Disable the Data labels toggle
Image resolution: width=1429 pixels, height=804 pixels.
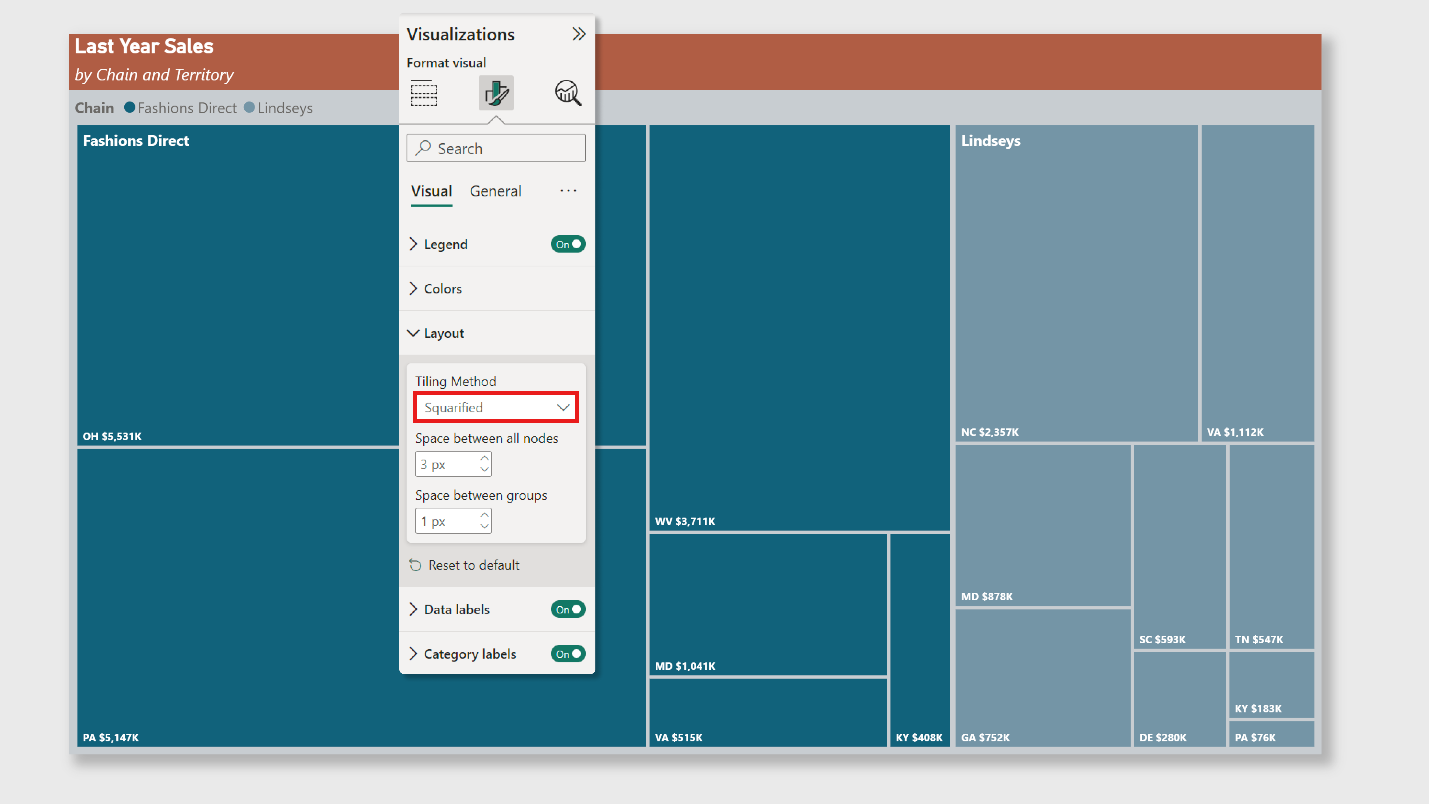tap(568, 608)
